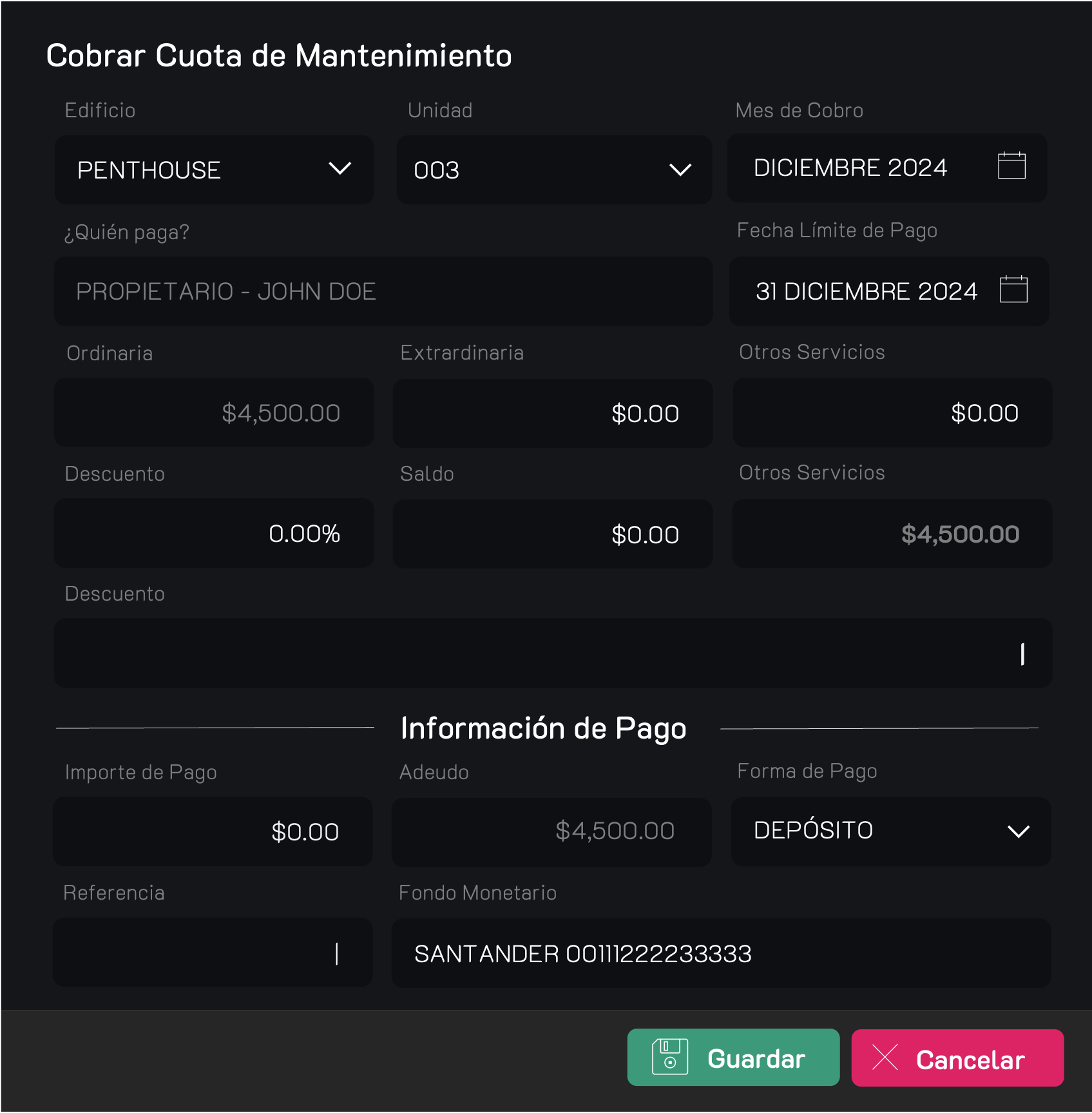1092x1113 pixels.
Task: Focus the Extrardinaria amount field
Action: pyautogui.click(x=552, y=413)
